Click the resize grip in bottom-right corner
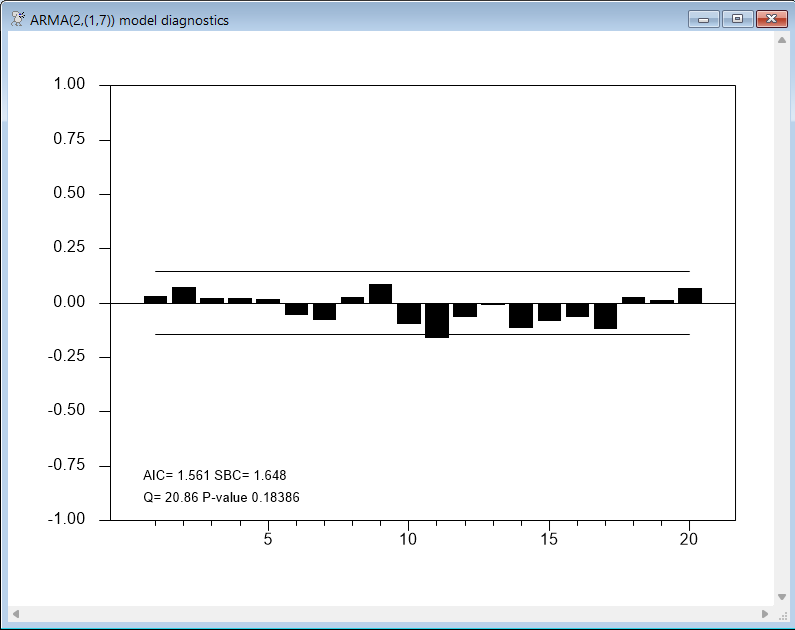This screenshot has width=795, height=630. pyautogui.click(x=782, y=613)
